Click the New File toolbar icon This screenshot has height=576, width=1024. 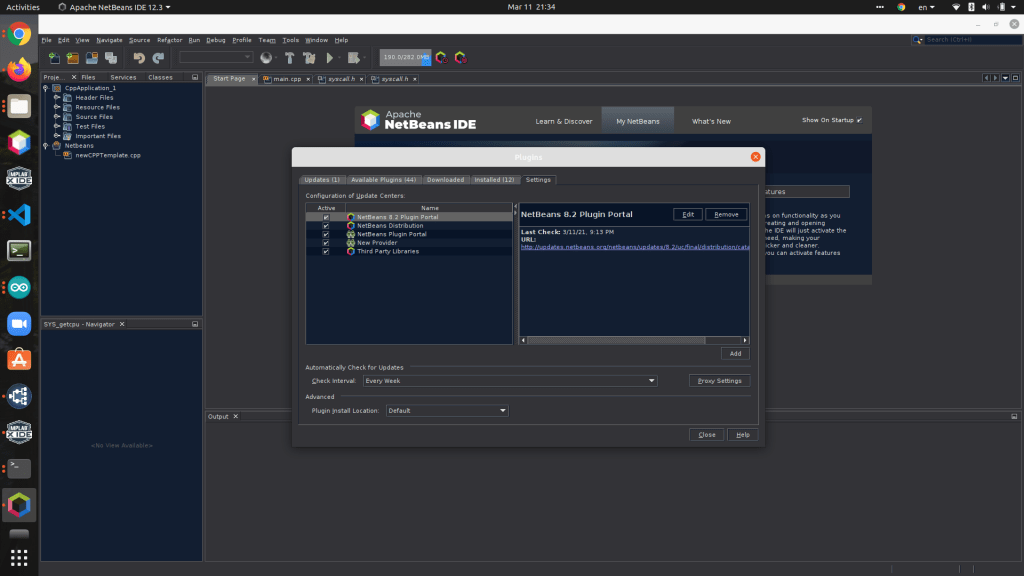point(54,58)
